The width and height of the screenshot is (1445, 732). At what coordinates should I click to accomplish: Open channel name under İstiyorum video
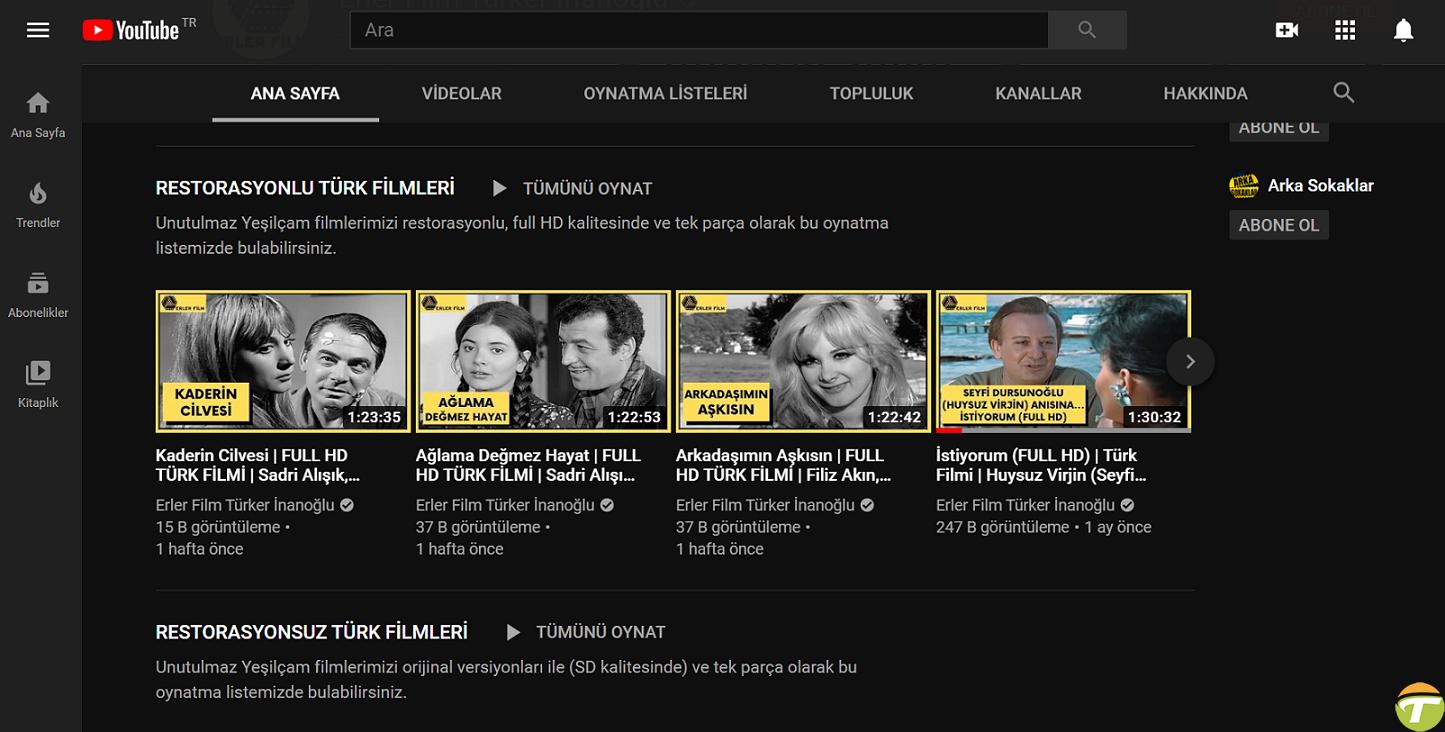click(x=1025, y=505)
